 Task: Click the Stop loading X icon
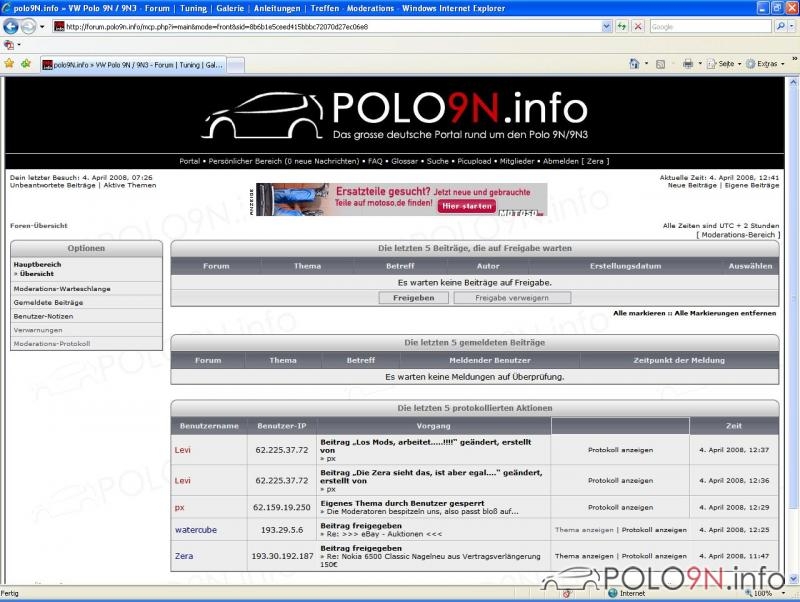637,27
